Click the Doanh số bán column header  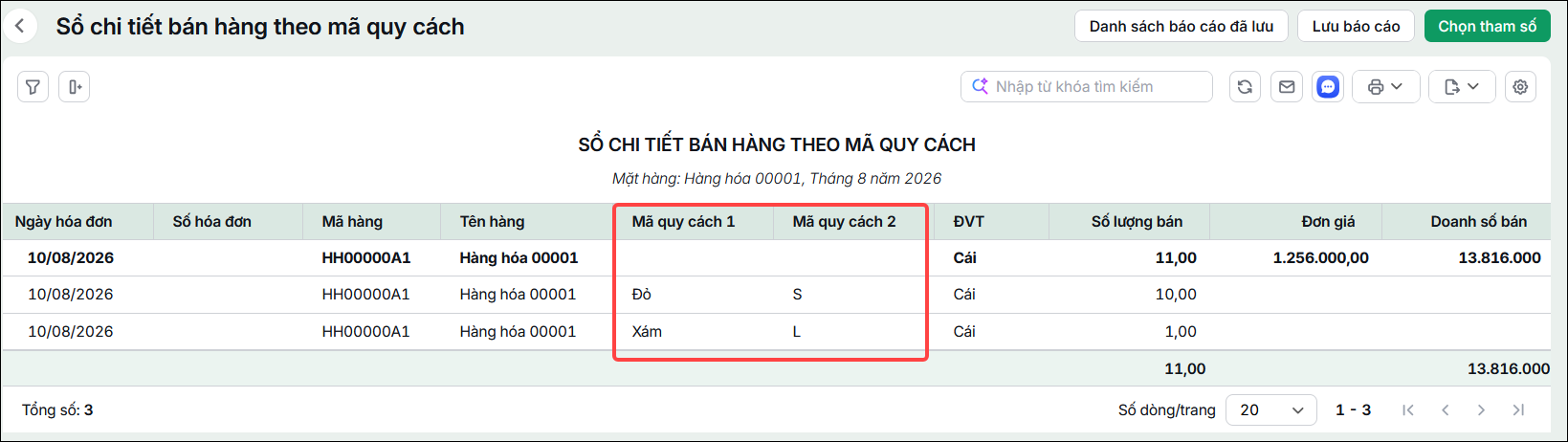pyautogui.click(x=1478, y=222)
